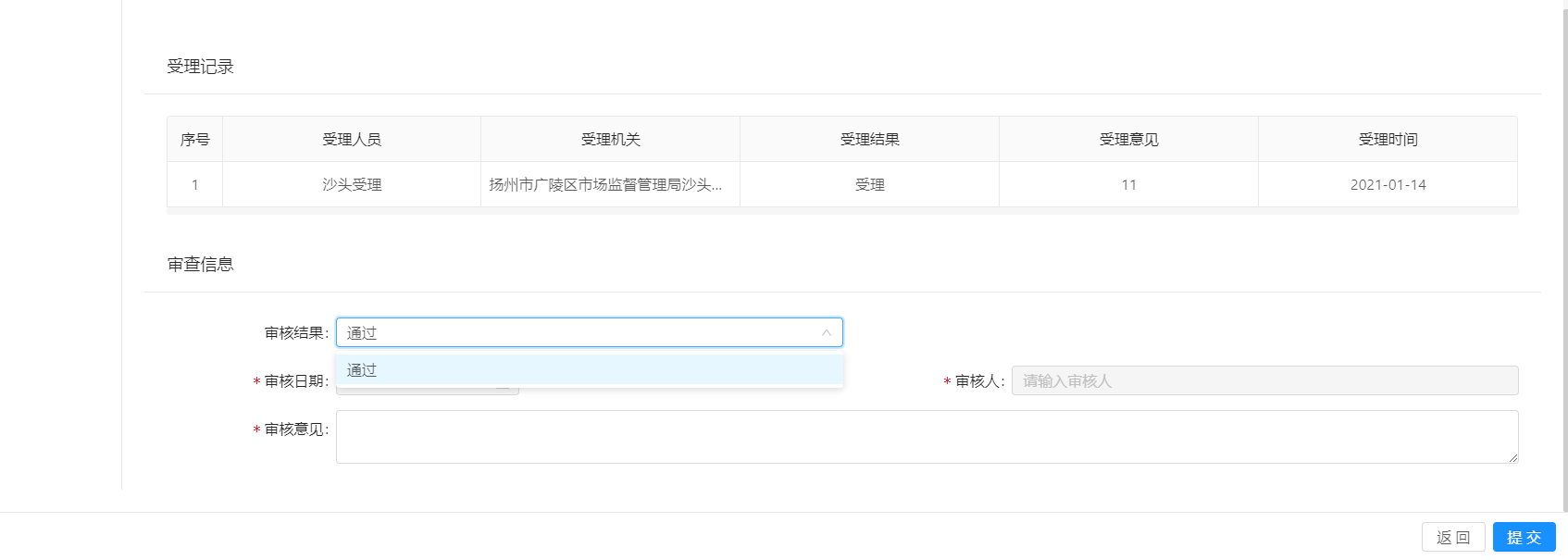The height and width of the screenshot is (560, 1568).
Task: Focus the 审核人 input field
Action: pyautogui.click(x=1263, y=380)
